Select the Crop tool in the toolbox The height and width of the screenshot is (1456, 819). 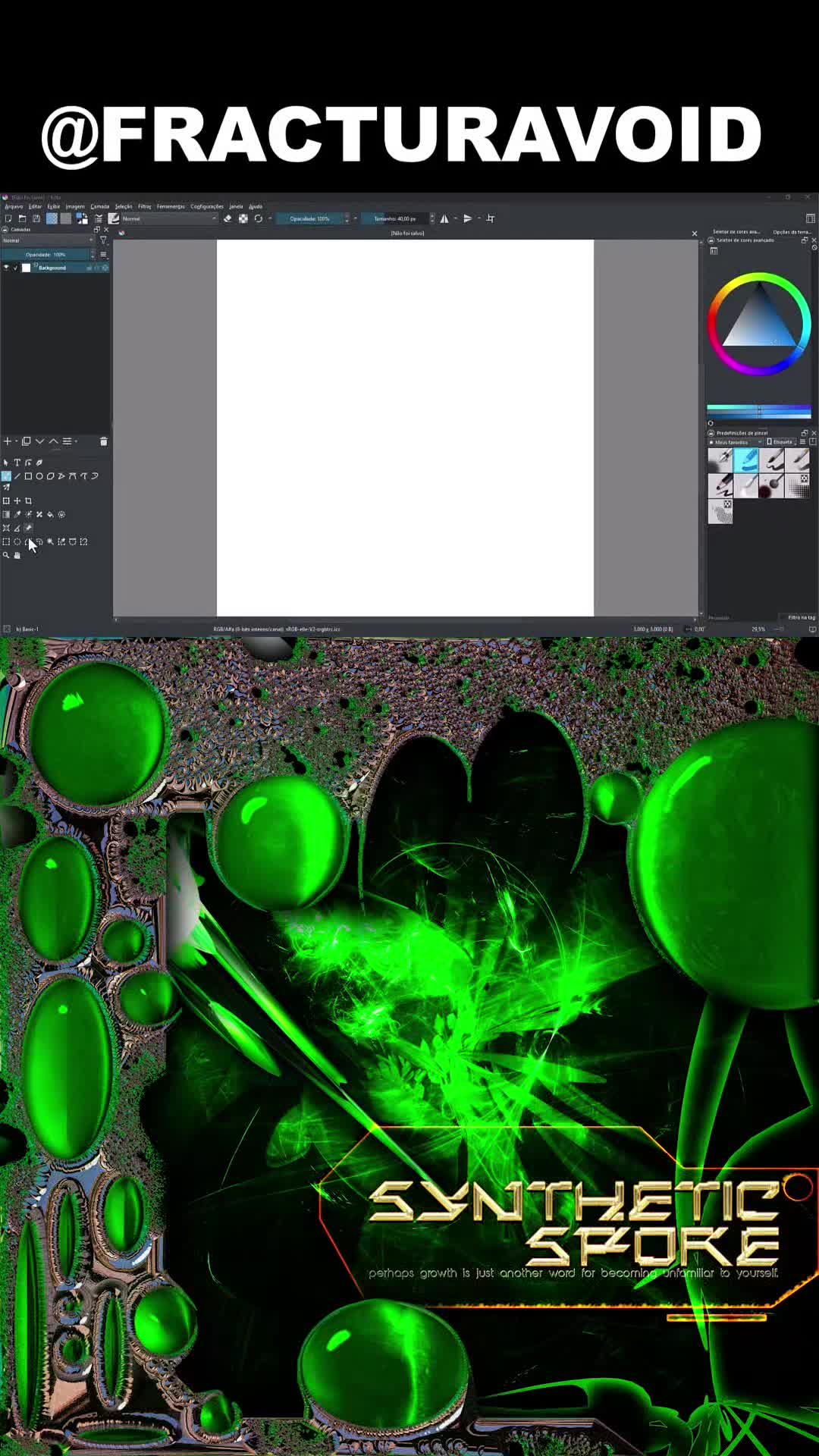(x=28, y=500)
